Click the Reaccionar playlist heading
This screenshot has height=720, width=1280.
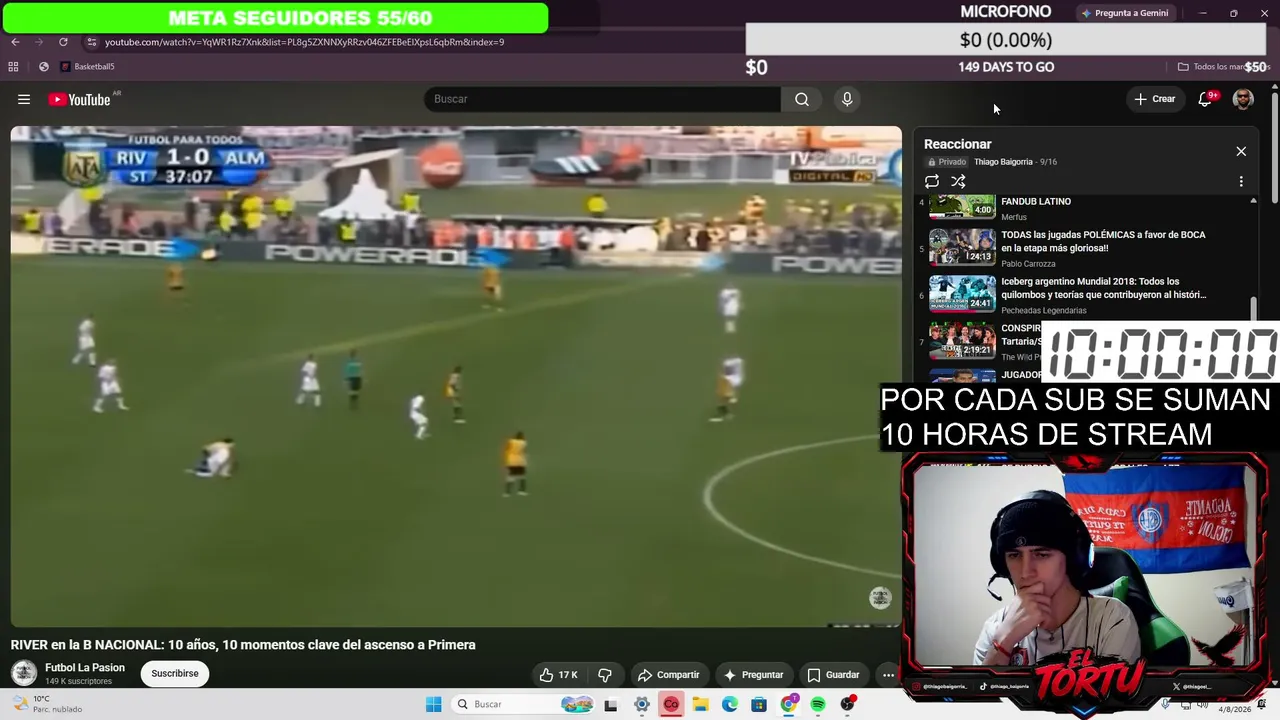[957, 144]
